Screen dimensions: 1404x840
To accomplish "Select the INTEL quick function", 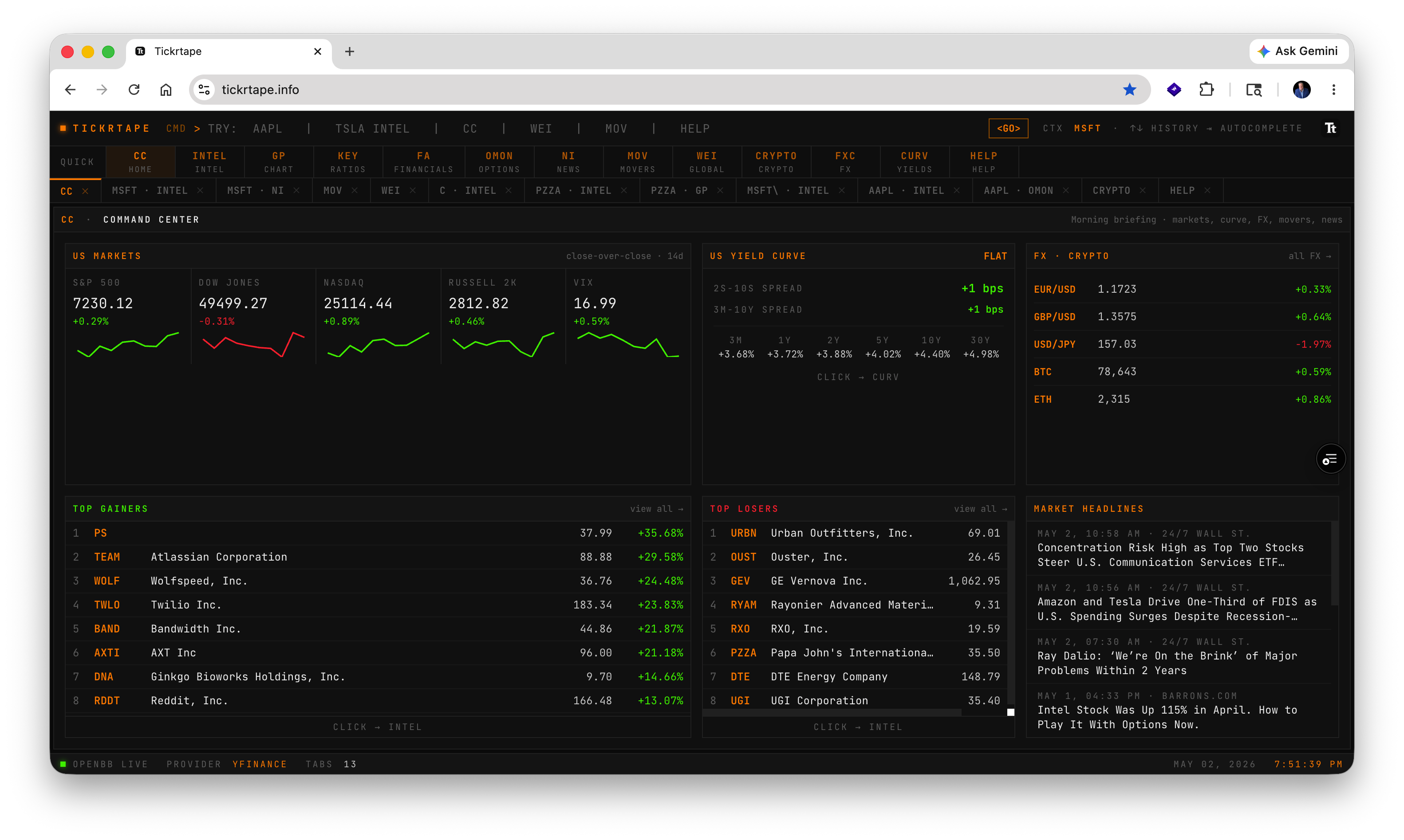I will (x=209, y=162).
